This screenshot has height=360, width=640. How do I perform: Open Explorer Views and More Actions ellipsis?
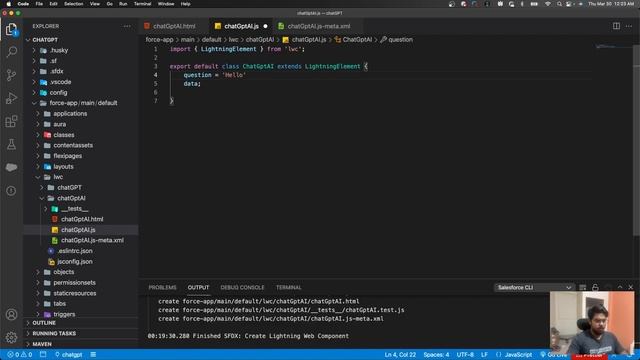(x=127, y=26)
